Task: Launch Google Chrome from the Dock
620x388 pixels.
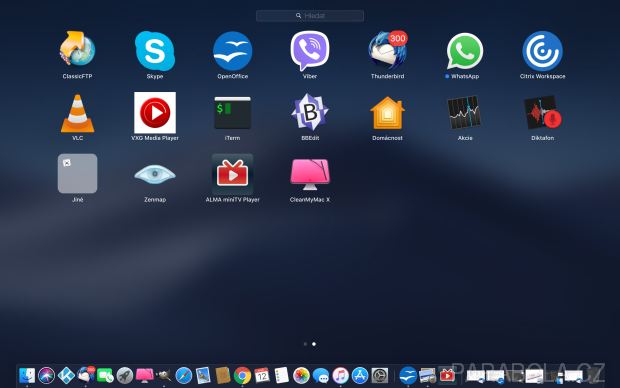Action: 242,375
